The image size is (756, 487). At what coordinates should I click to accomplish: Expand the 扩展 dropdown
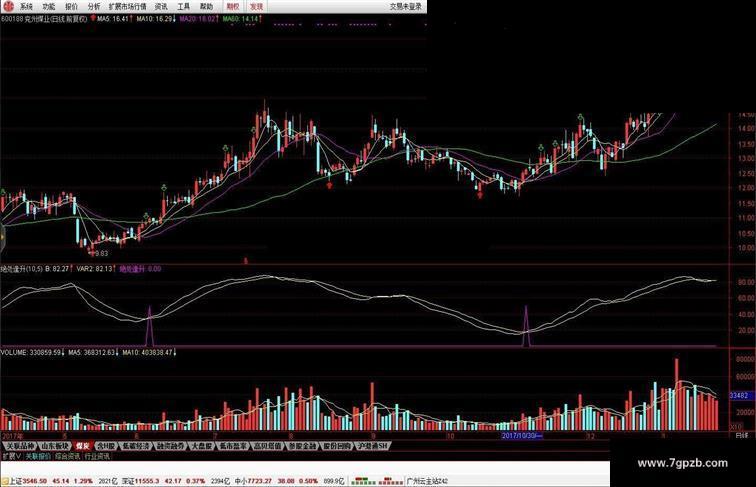pos(11,456)
